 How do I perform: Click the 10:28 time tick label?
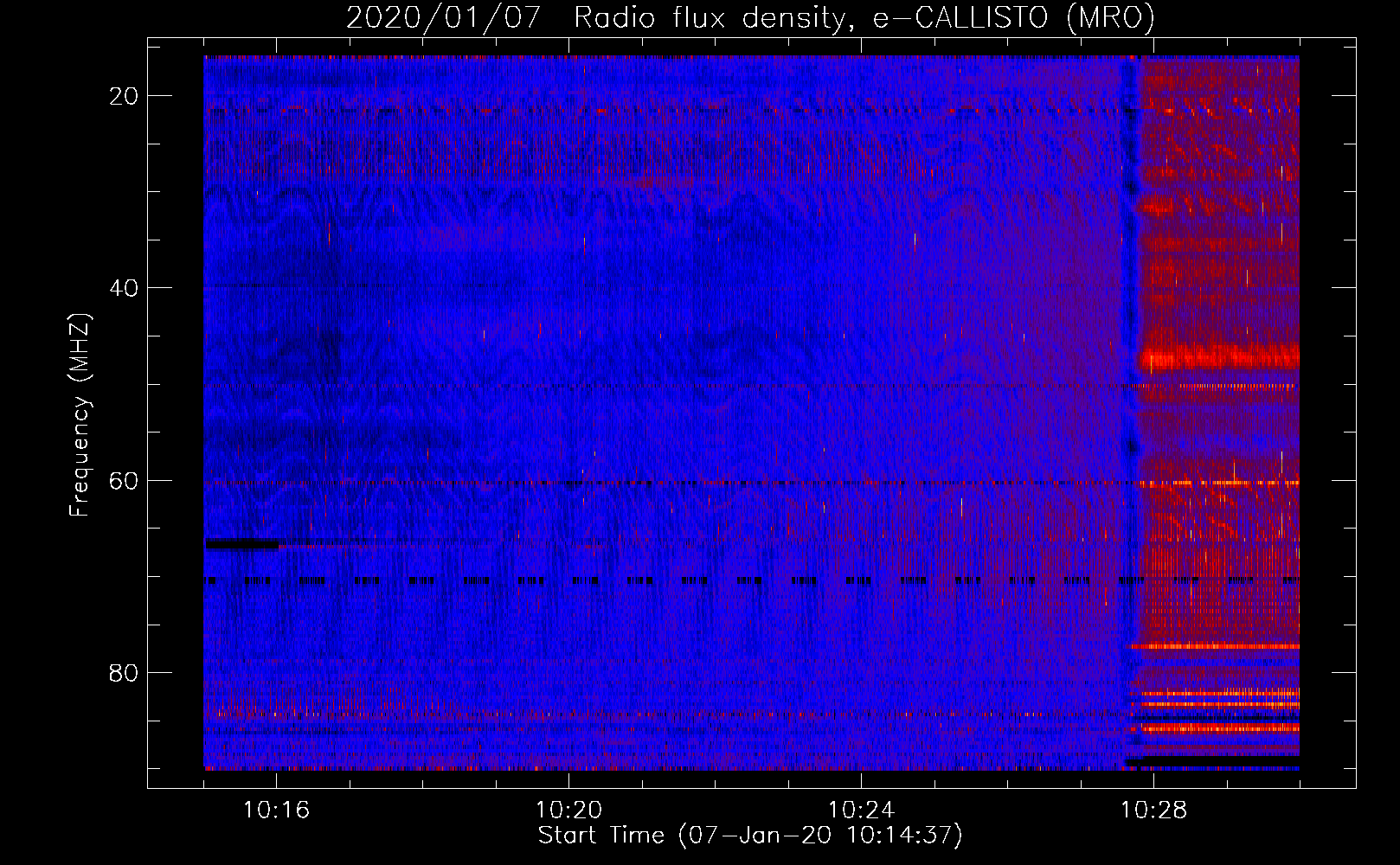pos(1153,811)
